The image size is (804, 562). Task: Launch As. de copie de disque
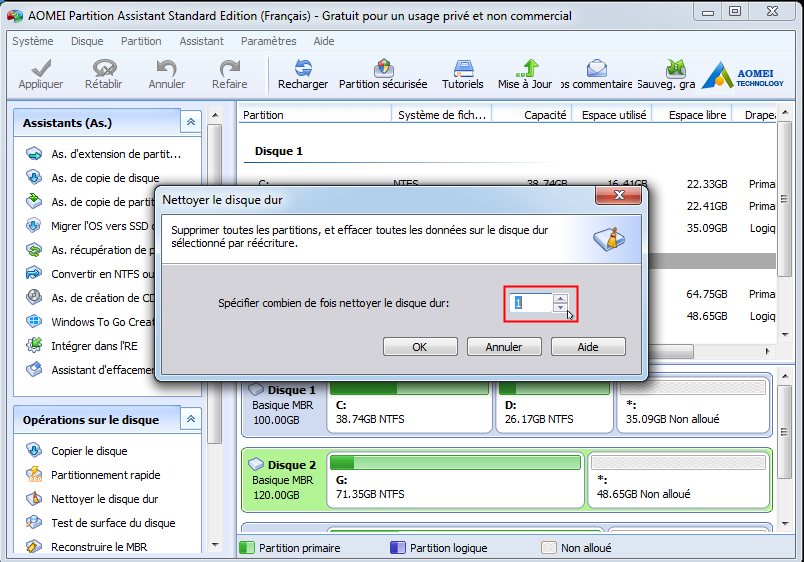pyautogui.click(x=93, y=178)
